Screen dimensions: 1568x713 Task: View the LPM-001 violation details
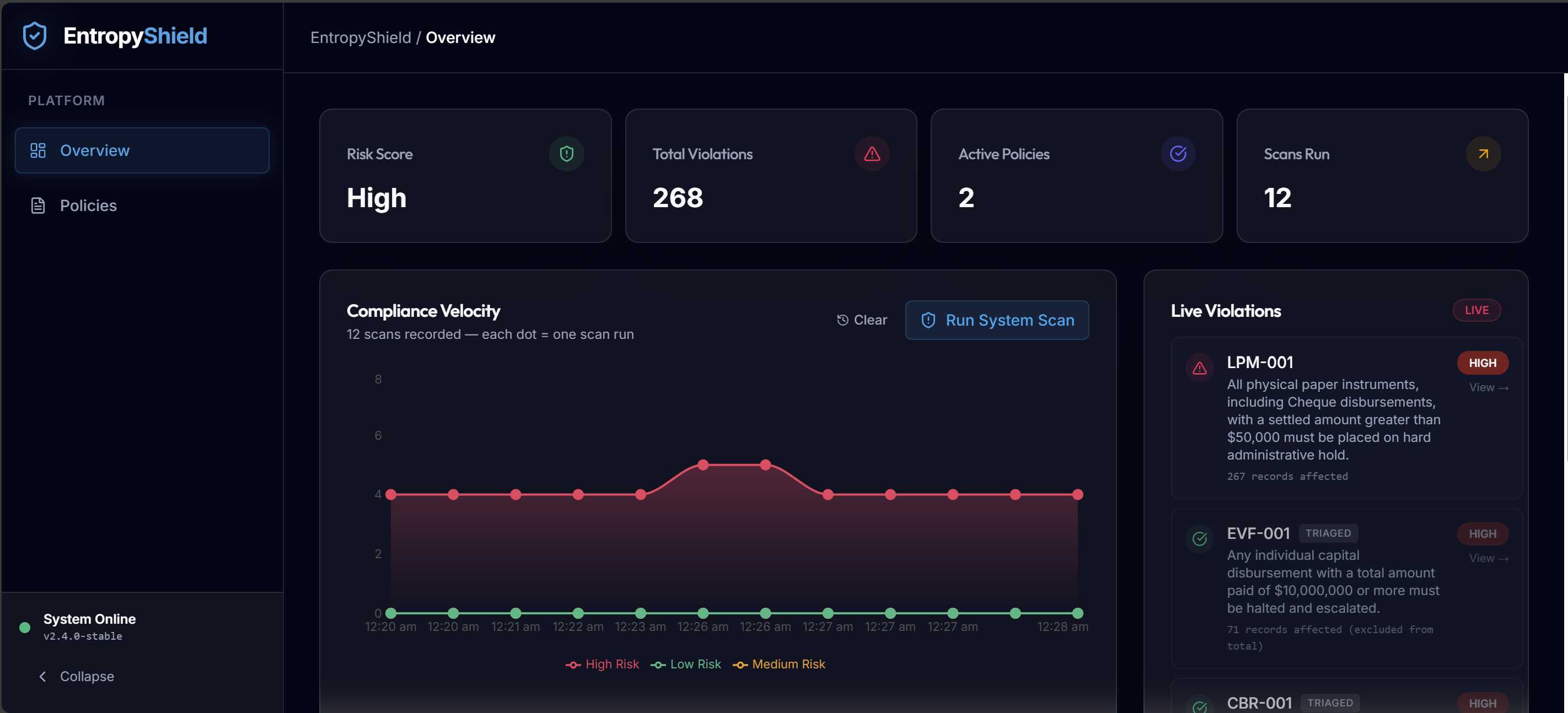(1488, 387)
